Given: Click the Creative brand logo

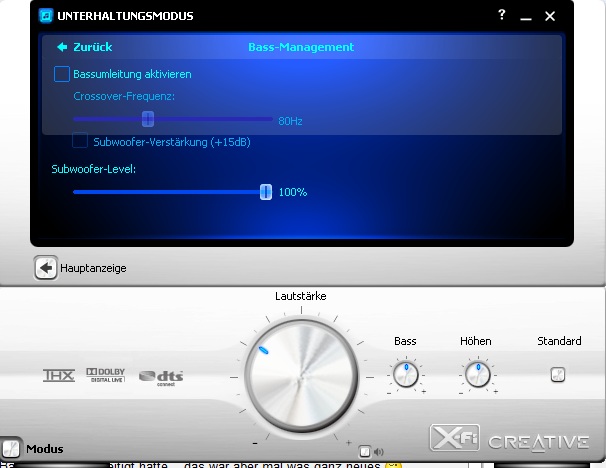Looking at the screenshot, I should point(539,442).
